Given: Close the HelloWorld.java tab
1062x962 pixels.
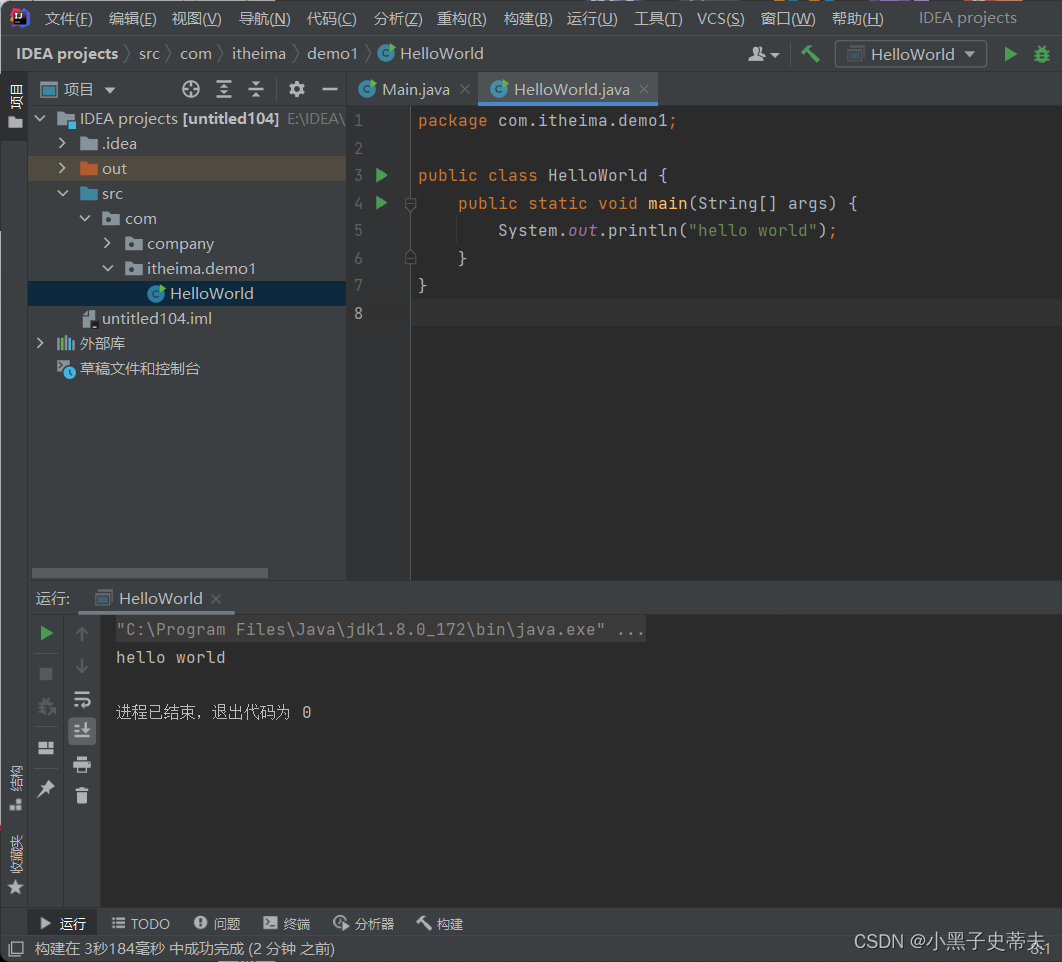Looking at the screenshot, I should point(644,89).
